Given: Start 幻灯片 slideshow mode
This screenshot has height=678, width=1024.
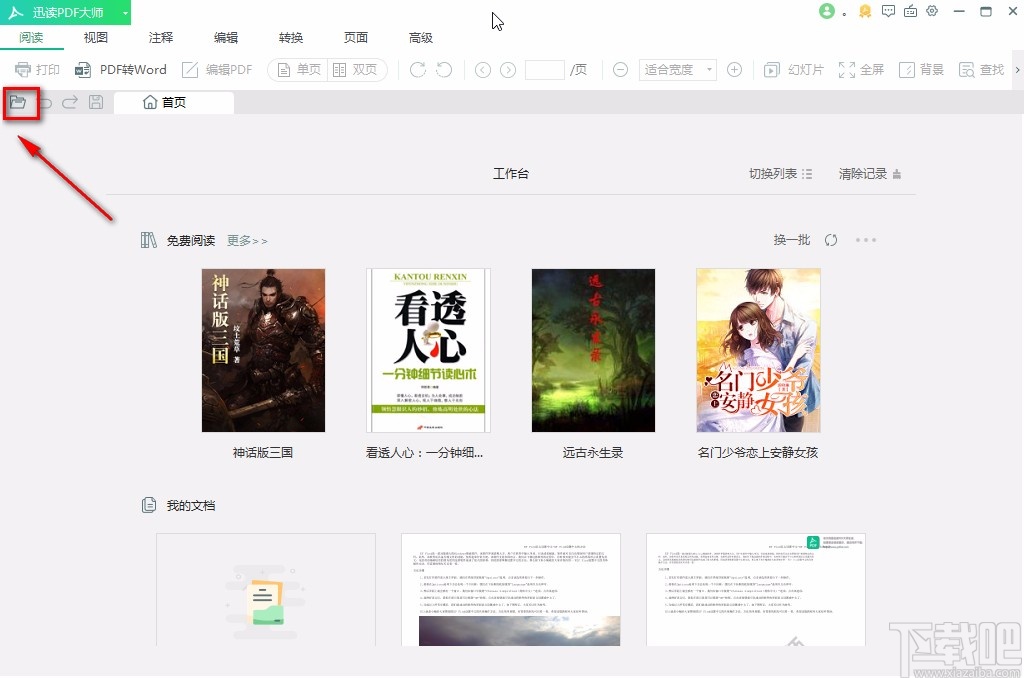Looking at the screenshot, I should (x=793, y=69).
